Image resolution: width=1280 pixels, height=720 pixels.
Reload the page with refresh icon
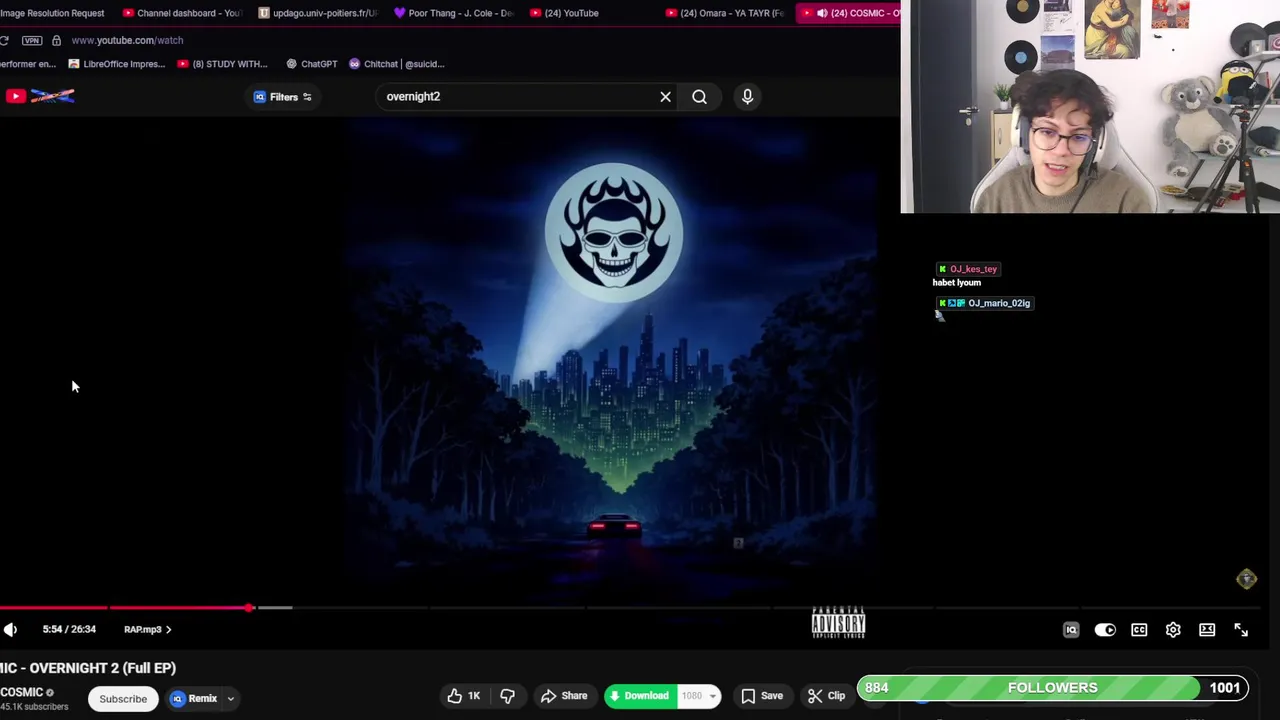(5, 40)
